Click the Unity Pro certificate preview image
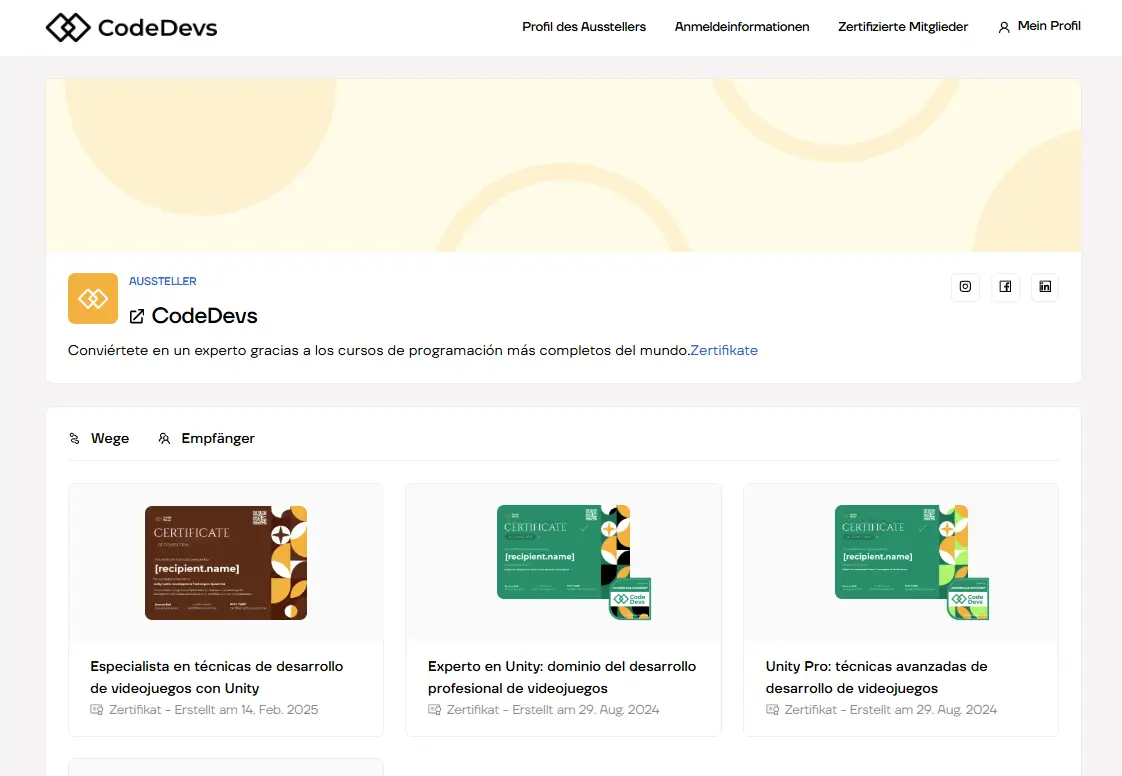The image size is (1122, 776). [900, 562]
